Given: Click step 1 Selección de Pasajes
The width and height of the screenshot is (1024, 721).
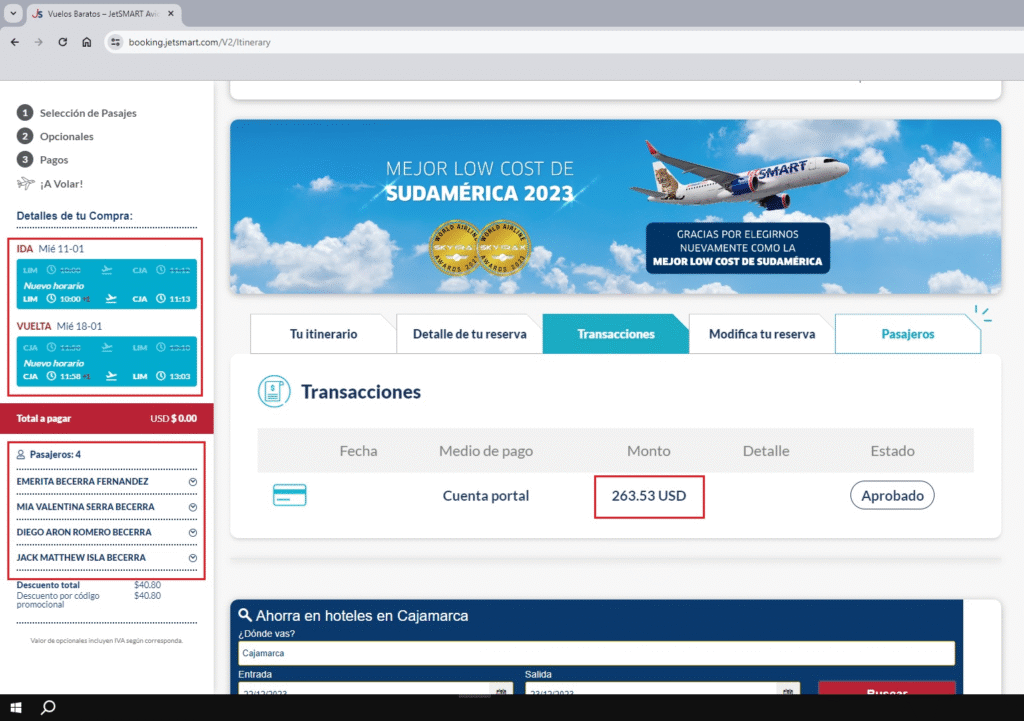Looking at the screenshot, I should pyautogui.click(x=76, y=113).
